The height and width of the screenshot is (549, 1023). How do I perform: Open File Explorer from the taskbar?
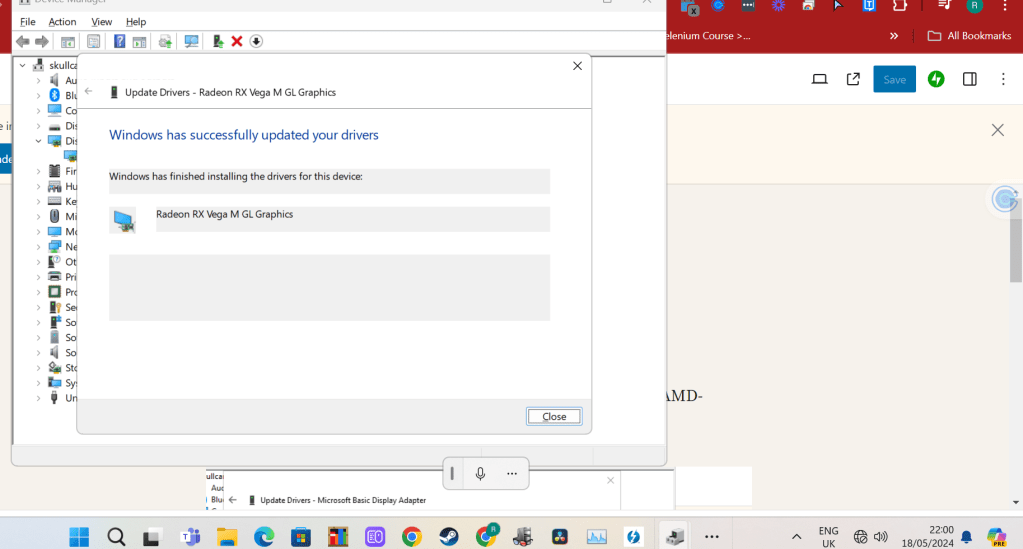coord(227,537)
